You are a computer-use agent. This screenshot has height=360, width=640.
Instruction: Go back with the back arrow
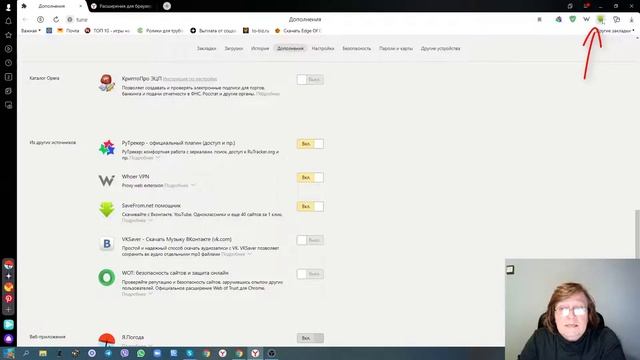point(25,19)
